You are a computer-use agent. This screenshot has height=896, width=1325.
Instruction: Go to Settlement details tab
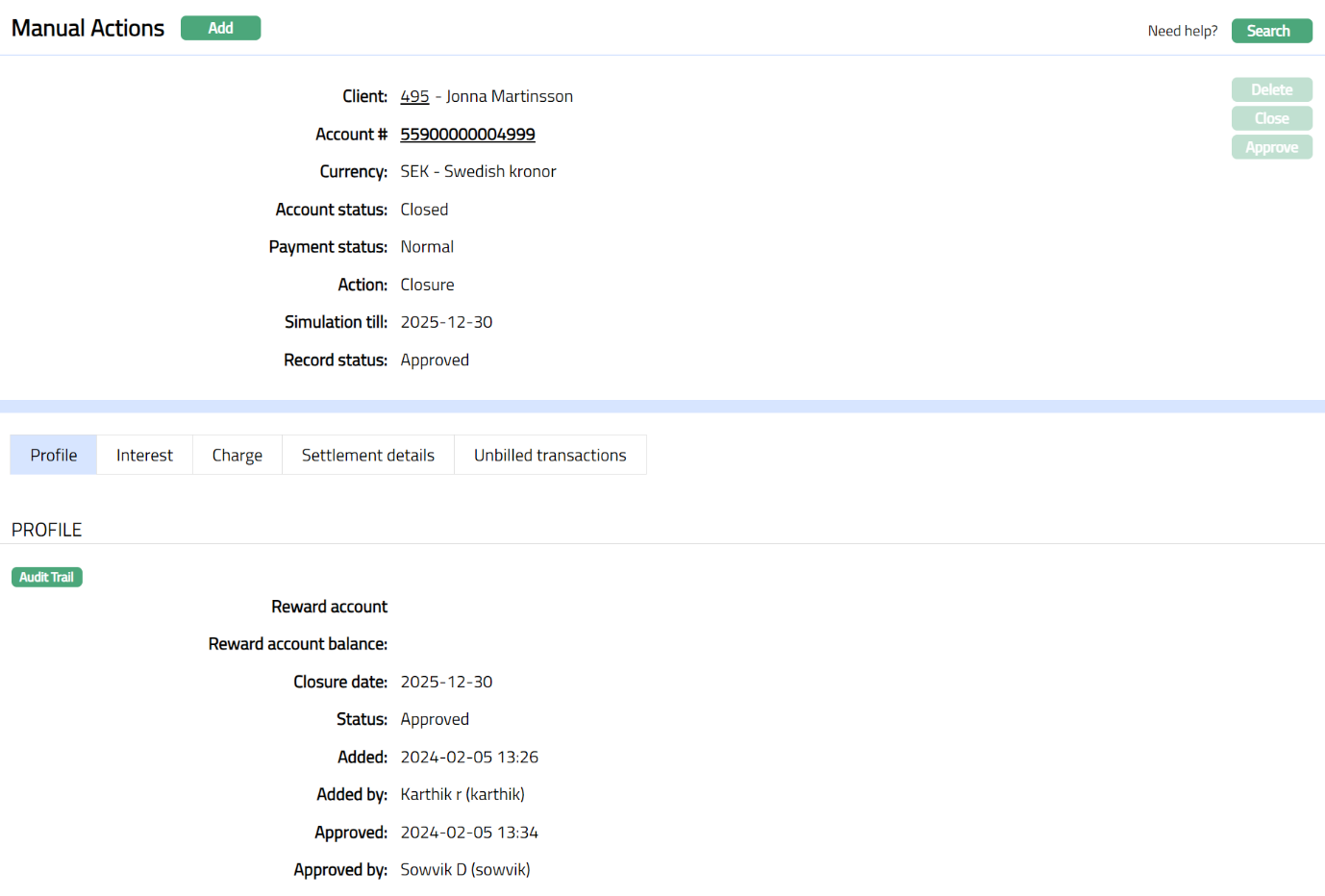point(367,455)
